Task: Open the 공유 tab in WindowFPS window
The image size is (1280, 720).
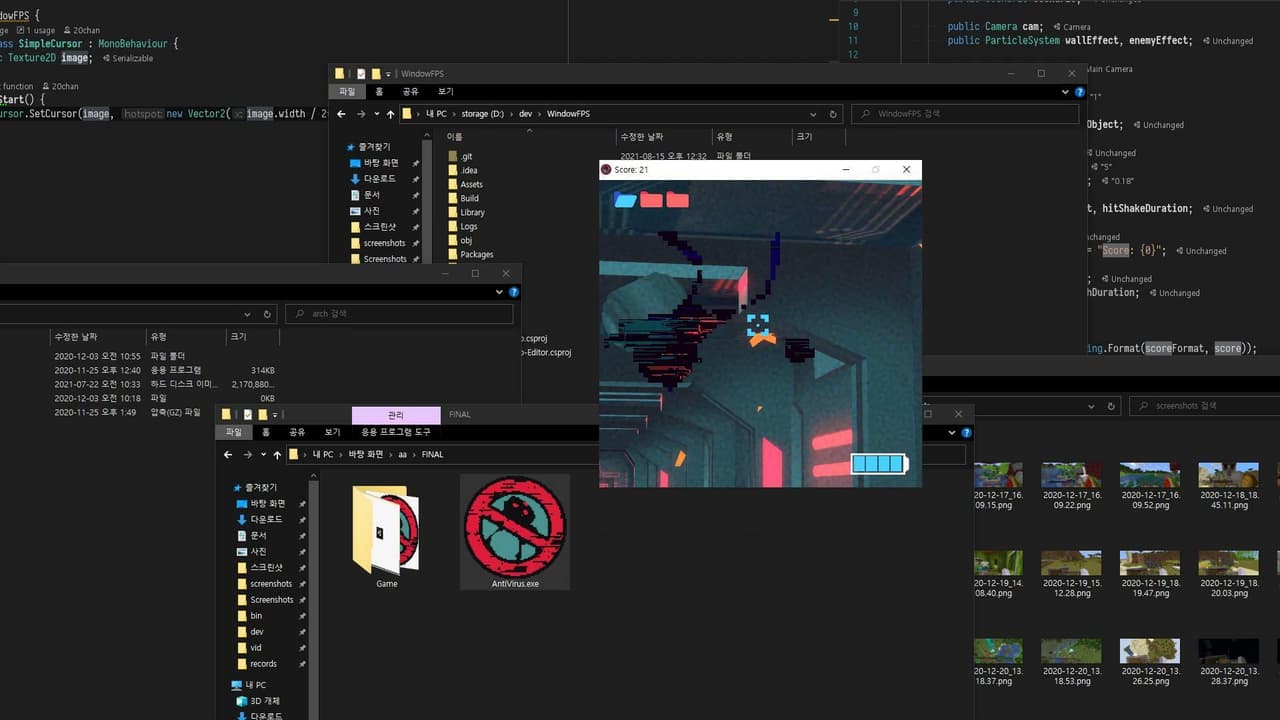Action: (x=410, y=92)
